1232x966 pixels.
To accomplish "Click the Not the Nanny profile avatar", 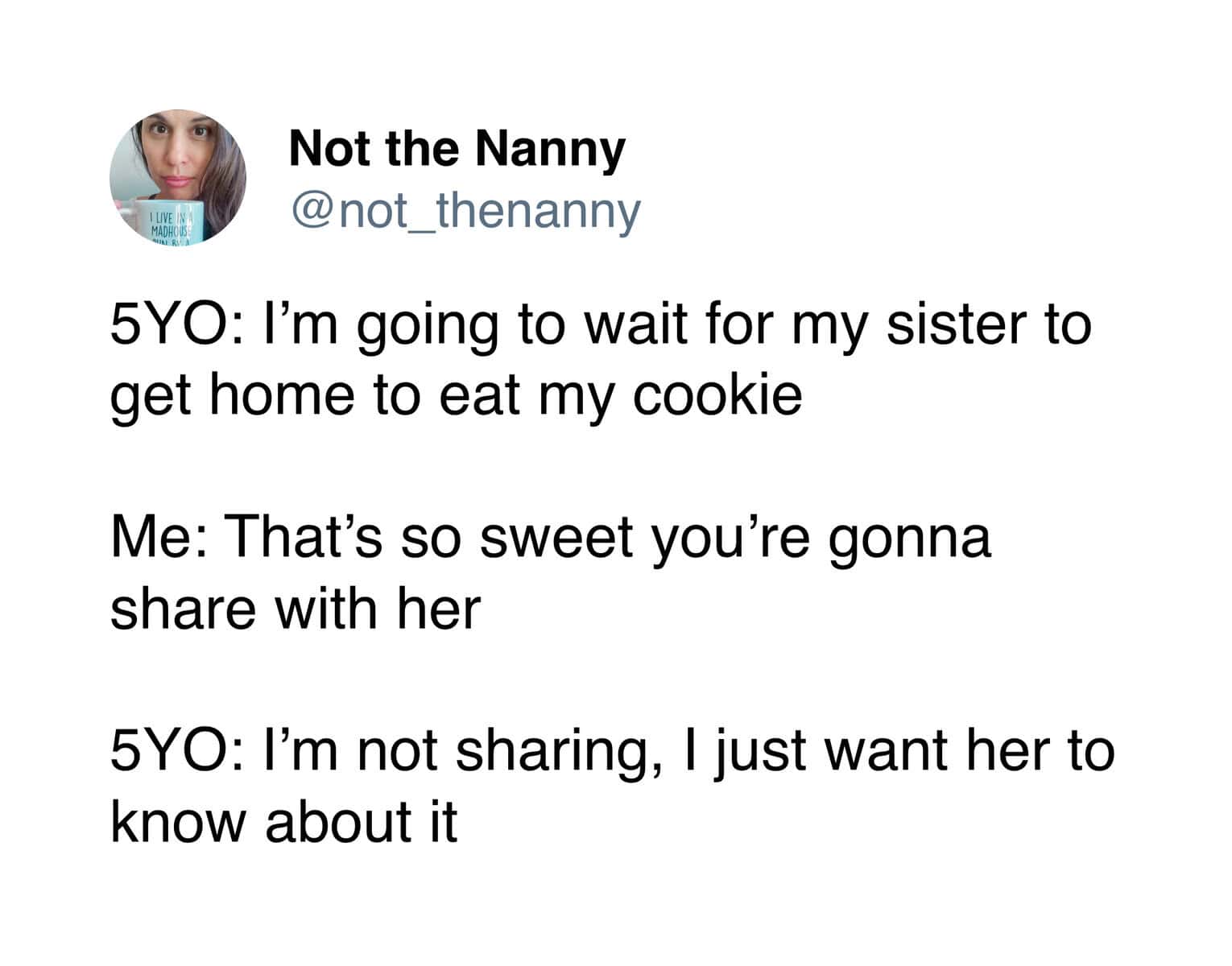I will [x=178, y=176].
